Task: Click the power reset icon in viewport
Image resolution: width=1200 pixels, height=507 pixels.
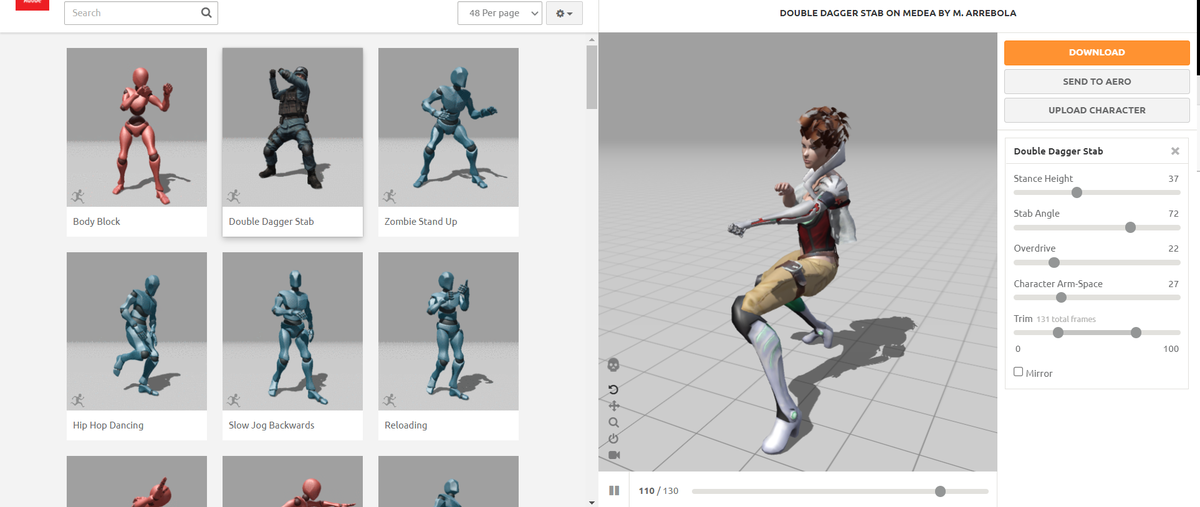Action: coord(614,438)
